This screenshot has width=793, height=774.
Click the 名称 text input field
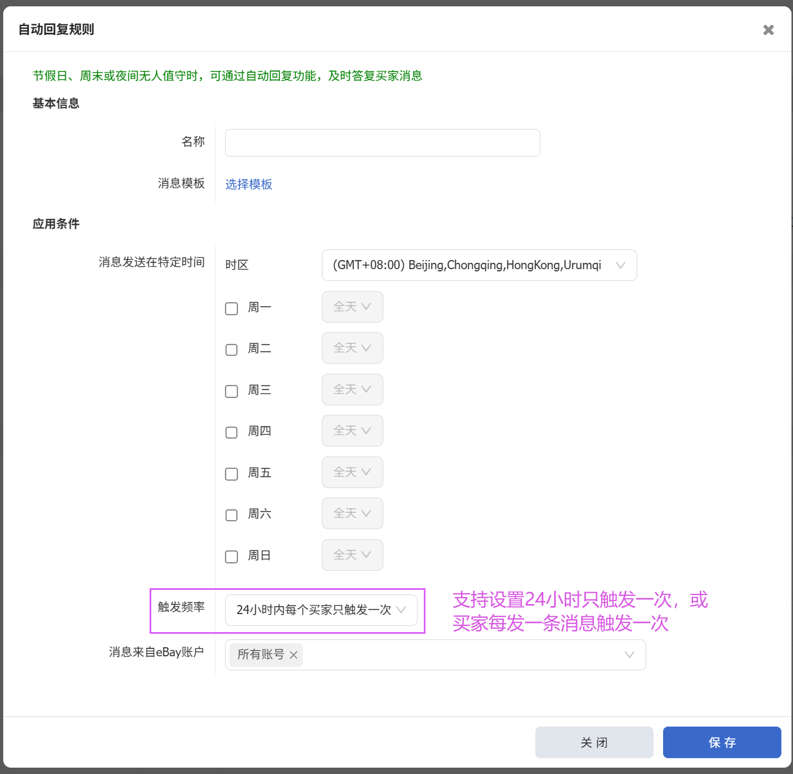coord(382,142)
